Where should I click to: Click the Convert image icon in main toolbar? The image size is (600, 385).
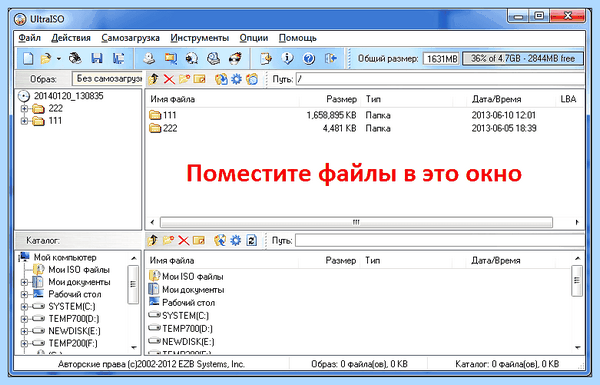[192, 59]
